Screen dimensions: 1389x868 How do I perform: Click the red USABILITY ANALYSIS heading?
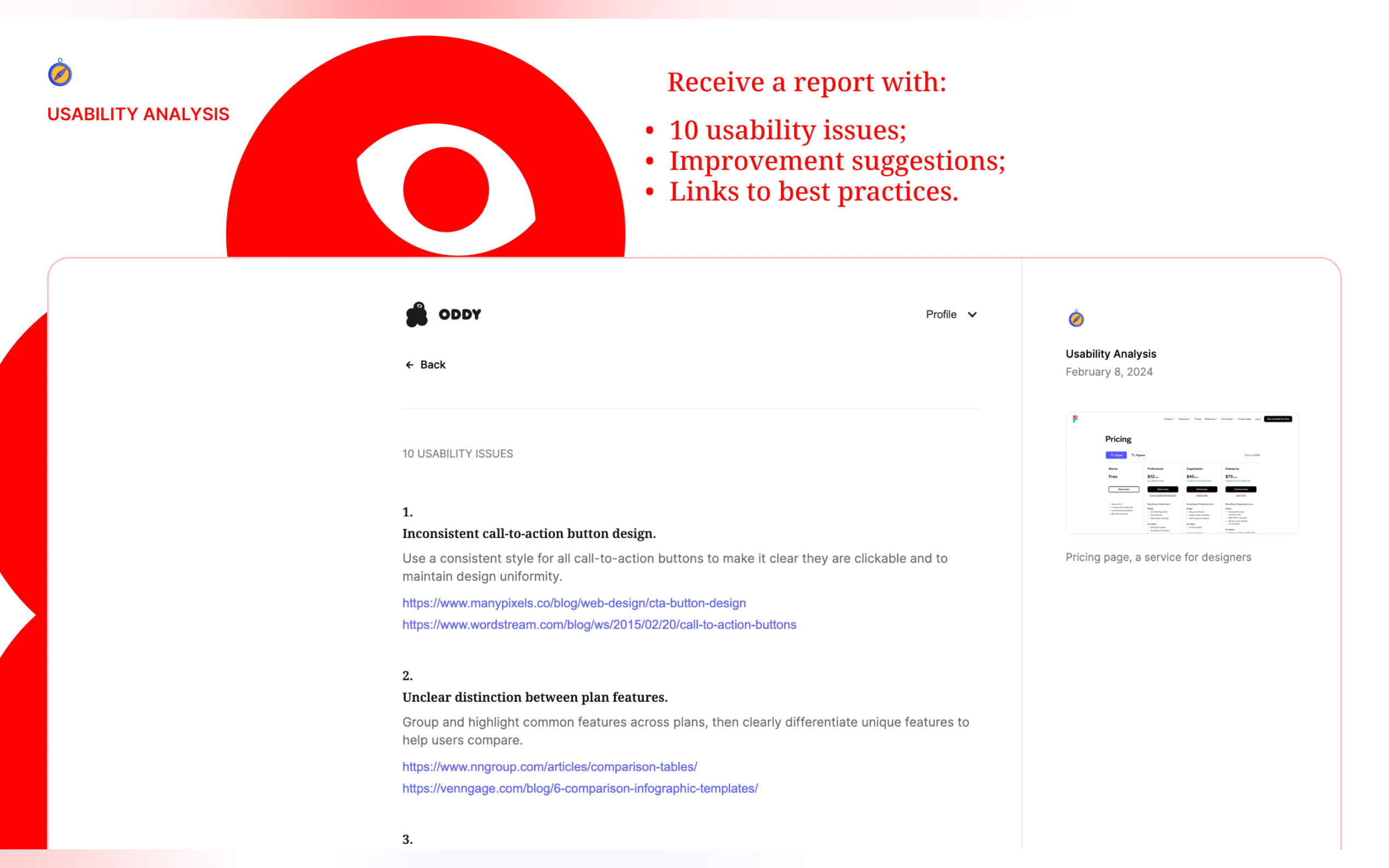tap(138, 114)
